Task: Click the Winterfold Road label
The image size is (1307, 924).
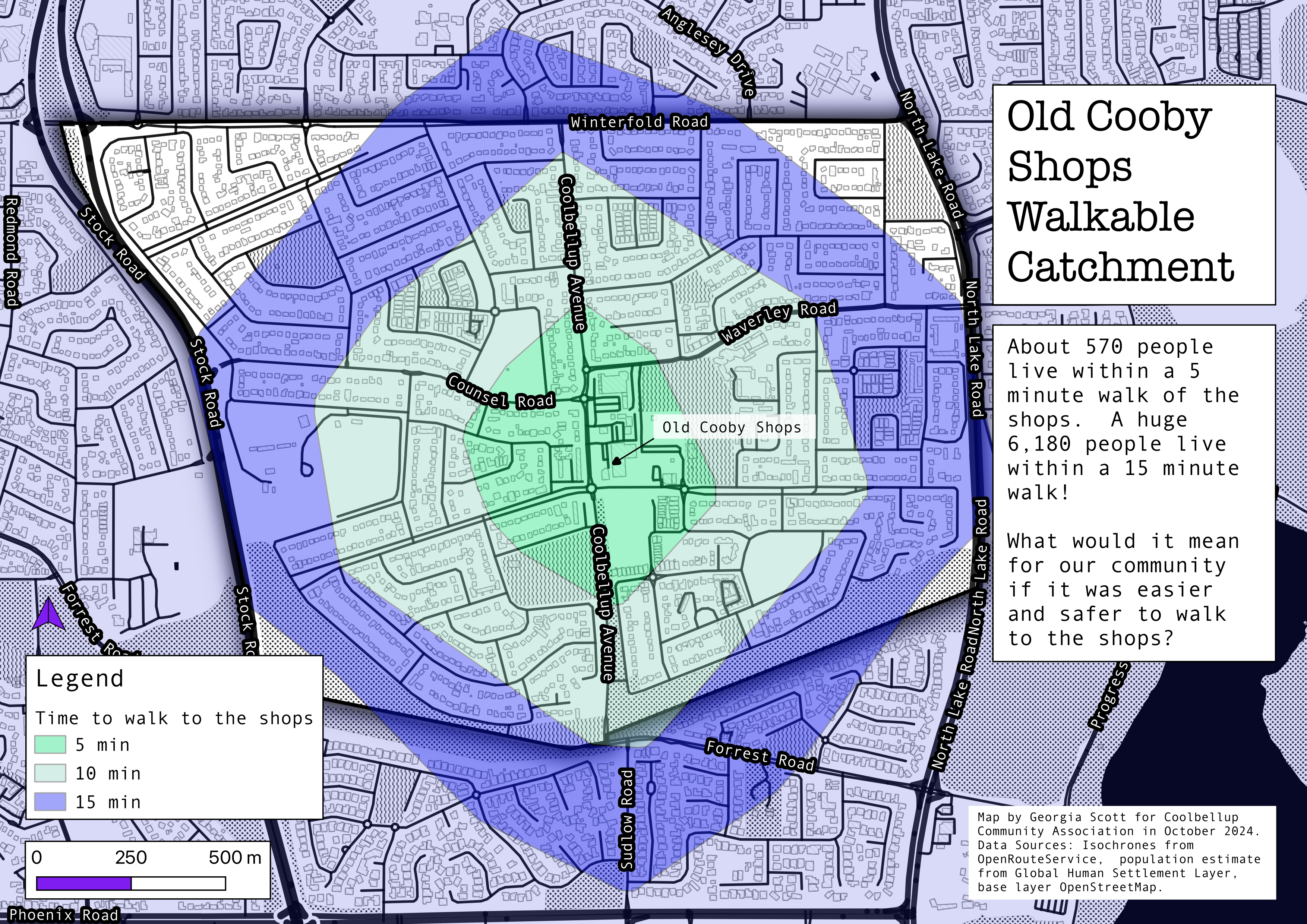Action: (639, 122)
